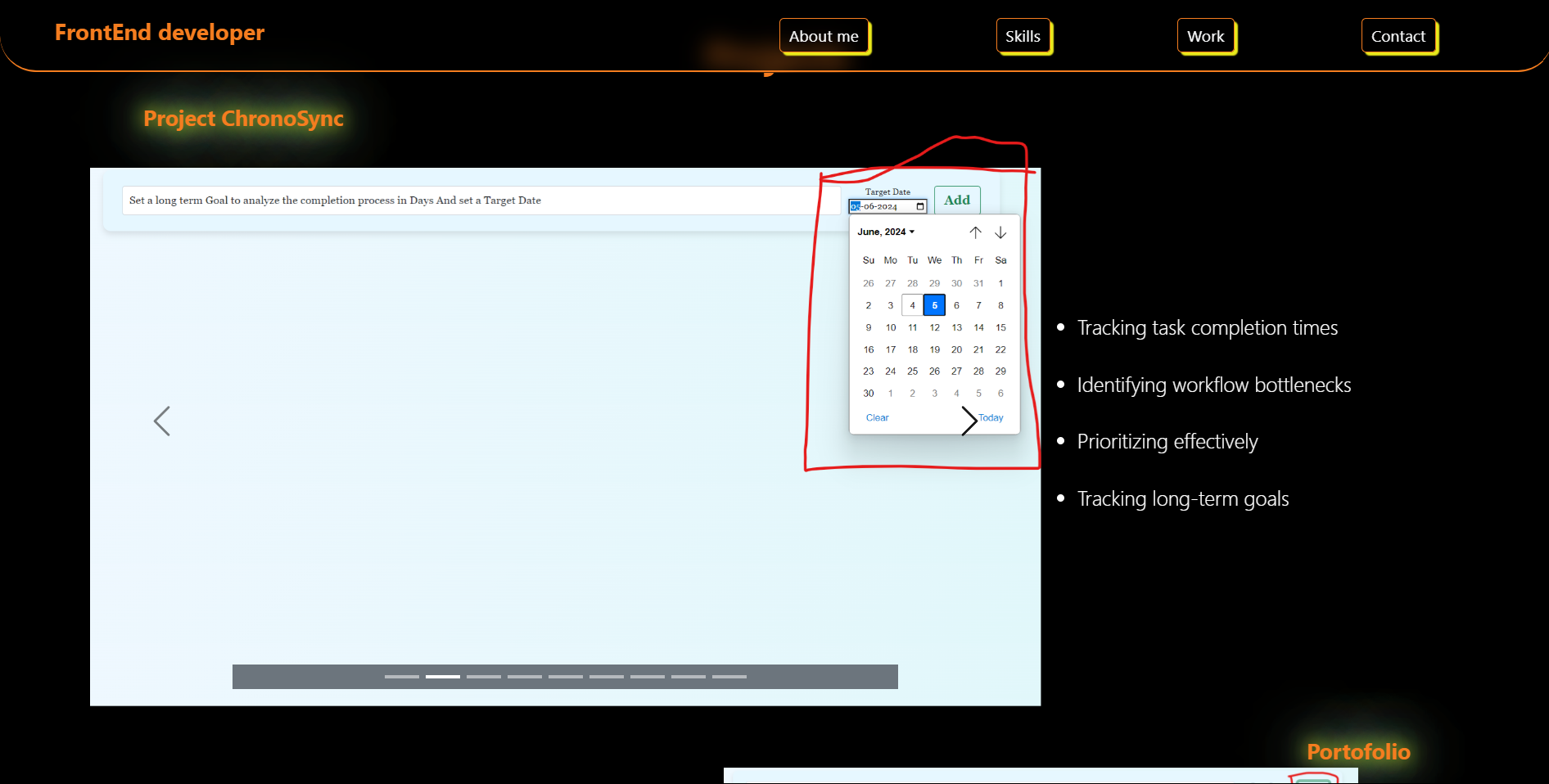Click 'Prioritizing effectively' bullet

click(1167, 442)
